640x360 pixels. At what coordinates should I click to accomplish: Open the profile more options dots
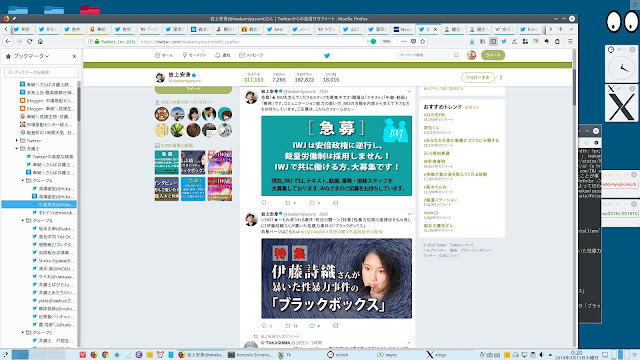pyautogui.click(x=501, y=77)
